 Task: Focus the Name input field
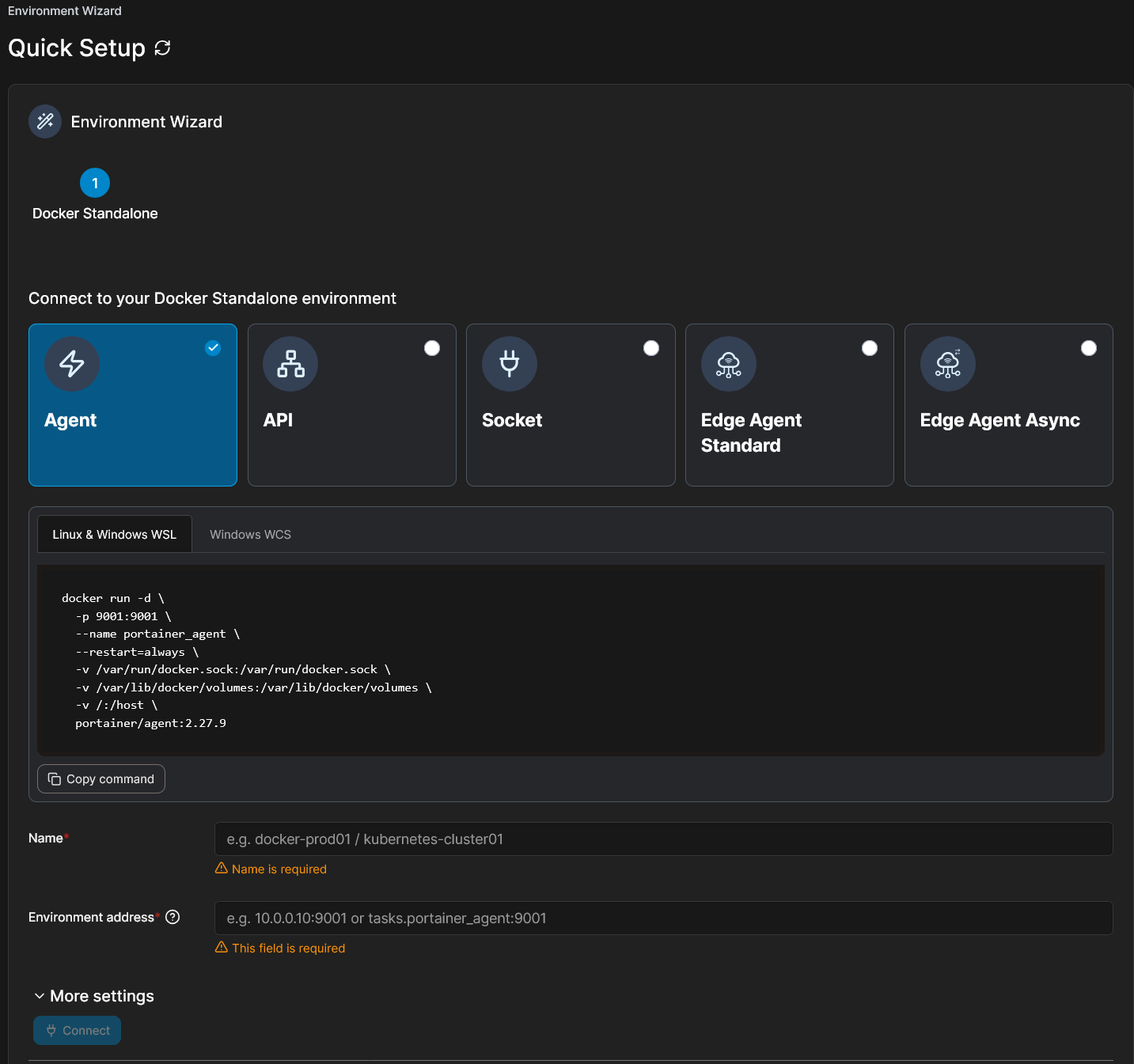coord(663,839)
